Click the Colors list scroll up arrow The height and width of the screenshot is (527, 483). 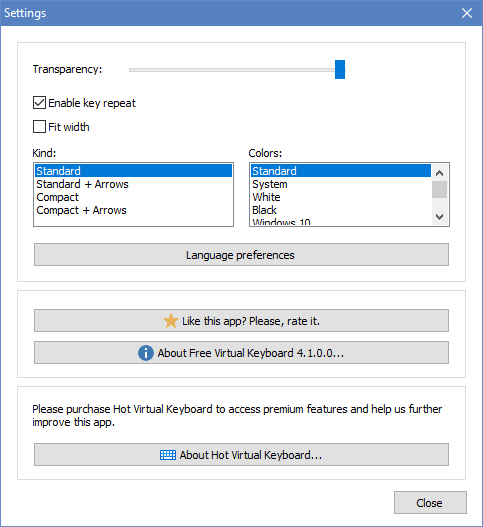[439, 173]
